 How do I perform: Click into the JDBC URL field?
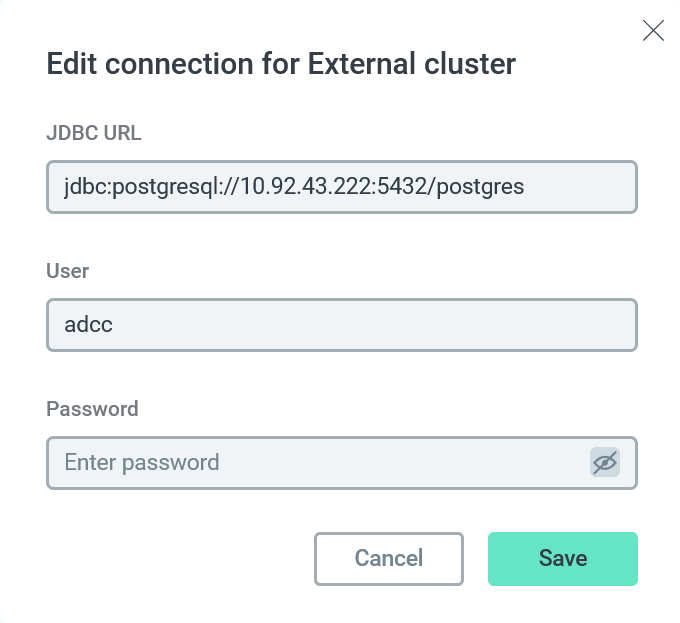click(x=341, y=187)
